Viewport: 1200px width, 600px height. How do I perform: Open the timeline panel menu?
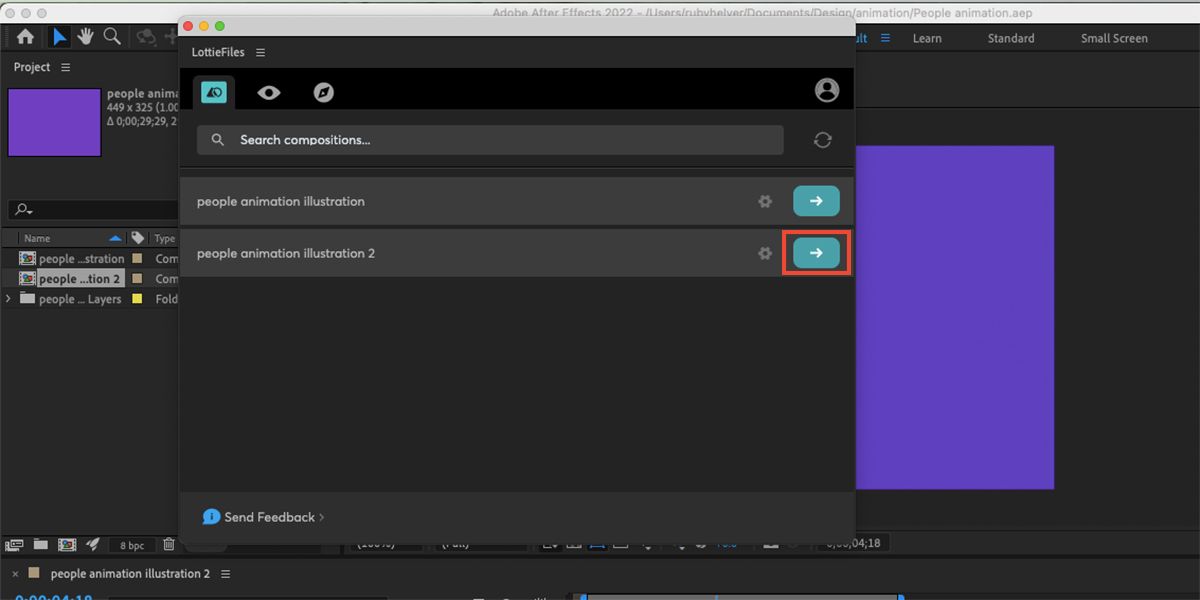[226, 574]
